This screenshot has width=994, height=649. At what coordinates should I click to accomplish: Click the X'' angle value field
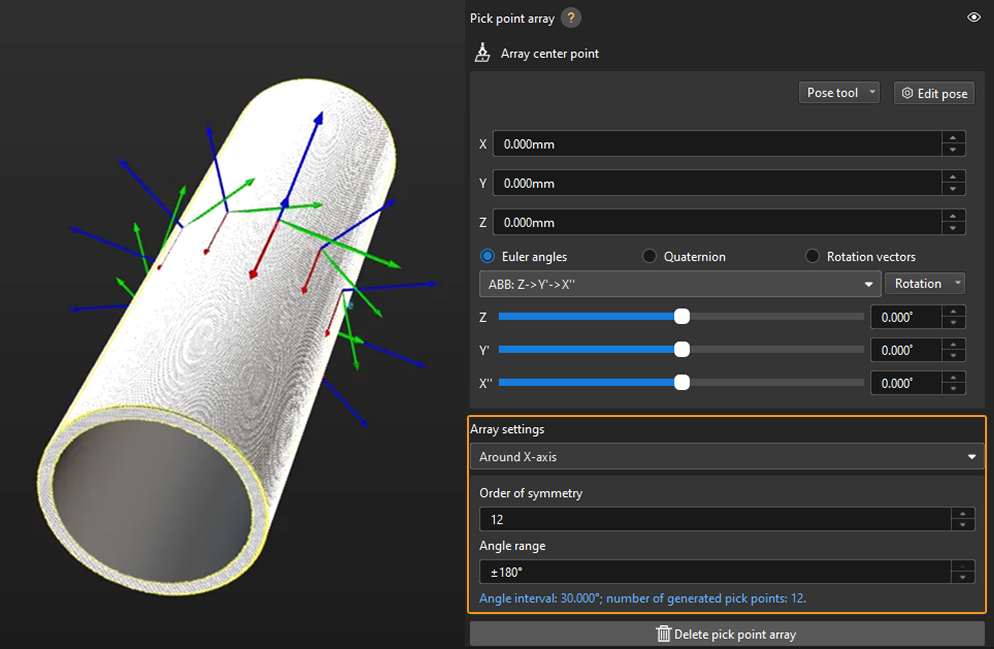click(905, 383)
